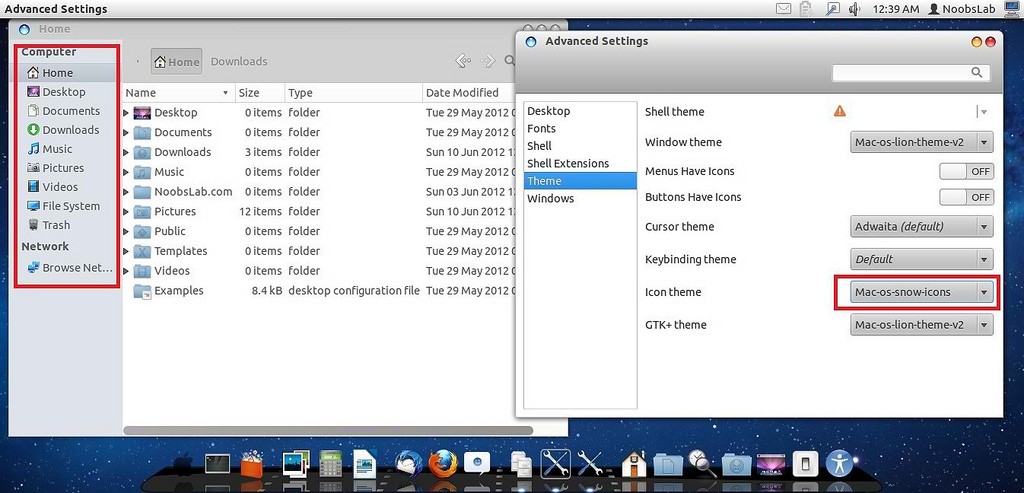Click the light switch dock icon
Screen dimensions: 1024x493
tap(805, 464)
